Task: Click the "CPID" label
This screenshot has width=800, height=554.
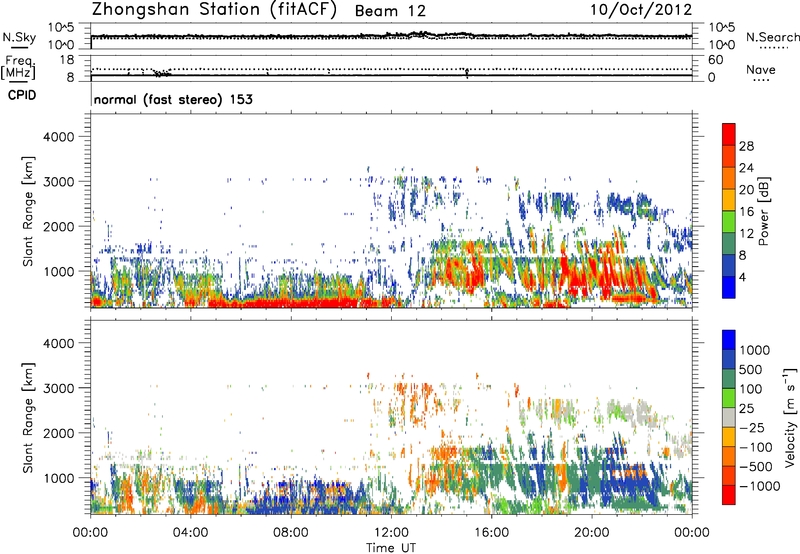Action: point(22,95)
